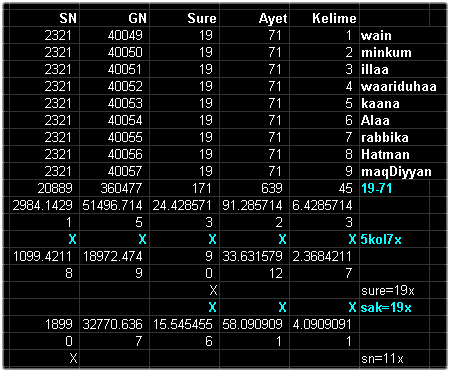Viewport: 450px width, 372px height.
Task: Click the value 91.285714
Action: 252,205
